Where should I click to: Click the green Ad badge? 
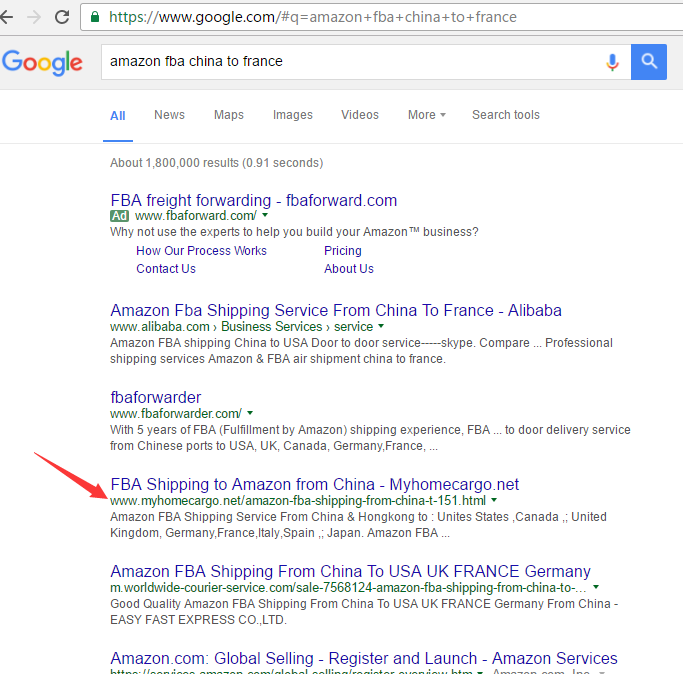click(x=119, y=216)
